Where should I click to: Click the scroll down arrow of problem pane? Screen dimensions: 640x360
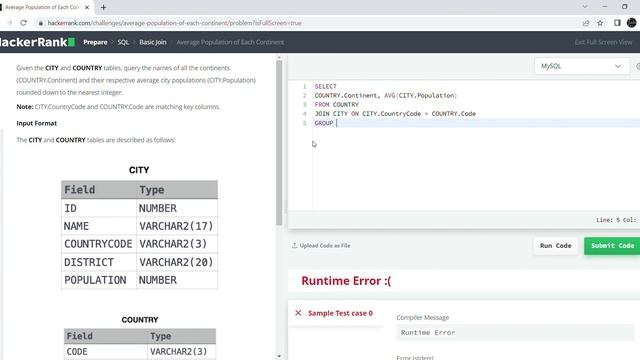pos(279,356)
